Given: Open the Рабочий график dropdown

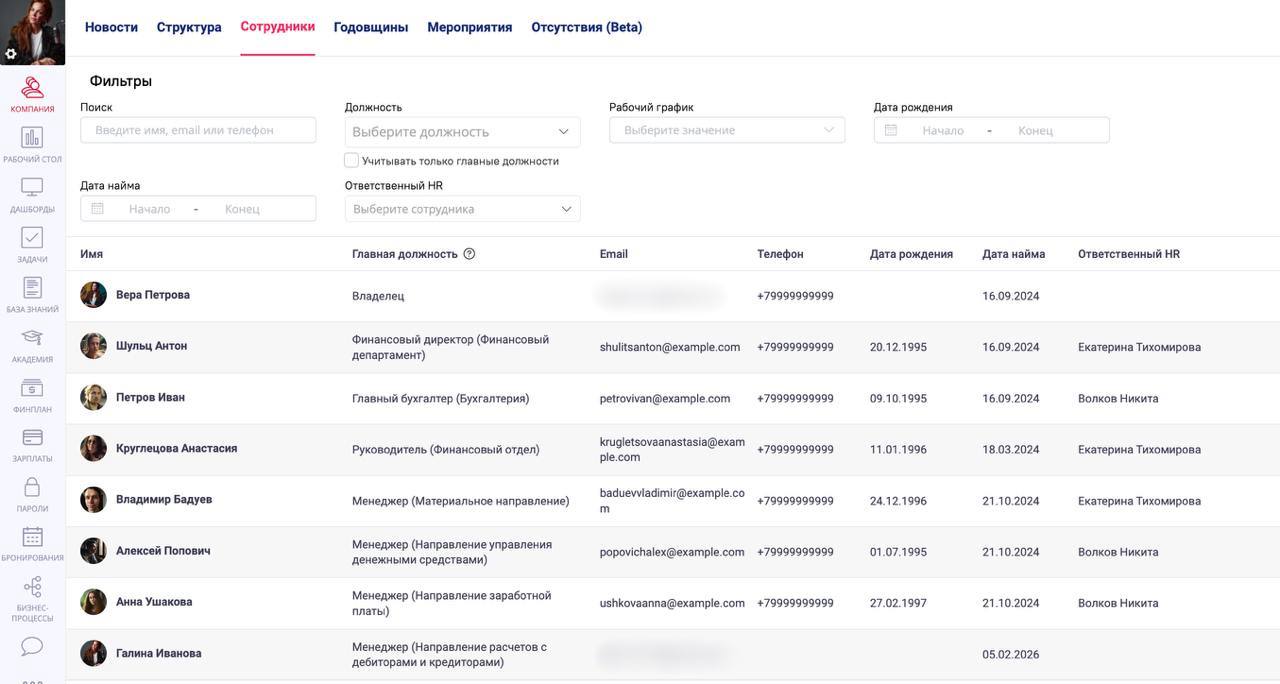Looking at the screenshot, I should 727,130.
